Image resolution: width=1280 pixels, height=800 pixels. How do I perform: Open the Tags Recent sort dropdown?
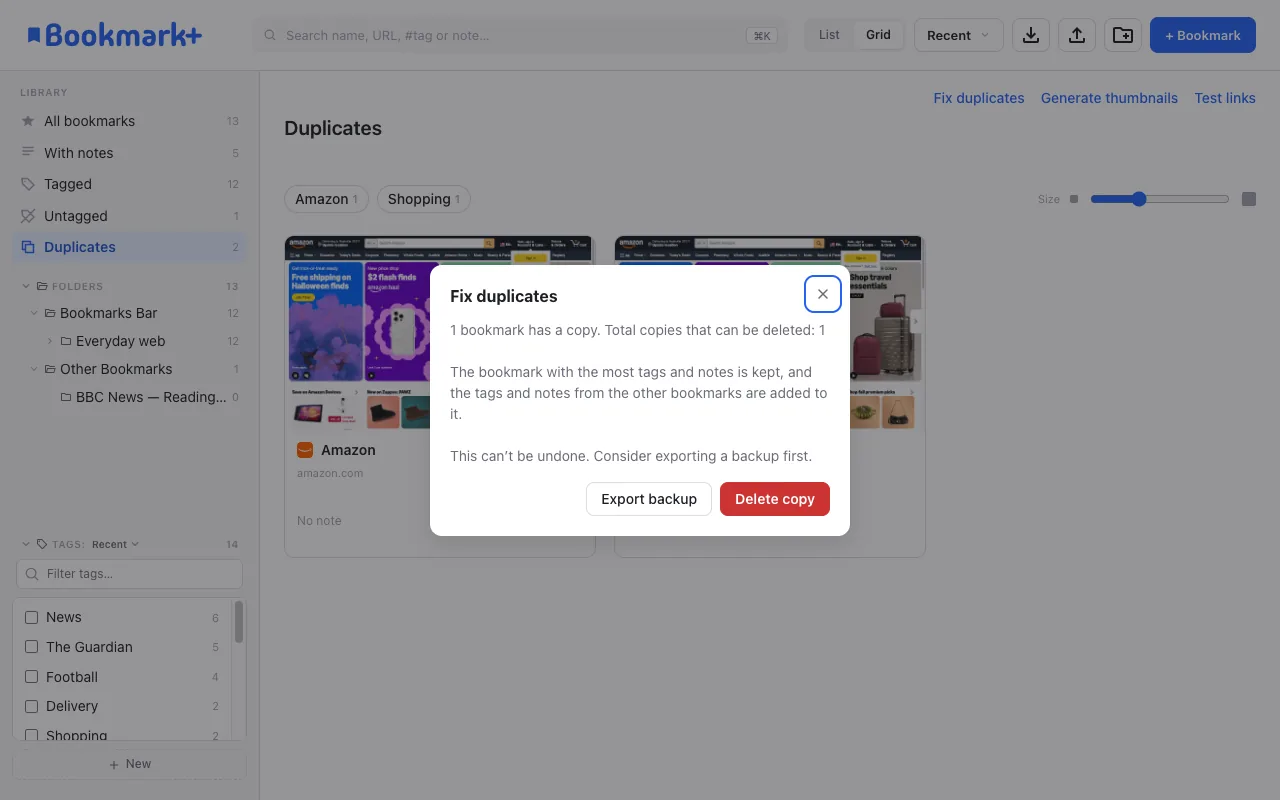tap(115, 545)
